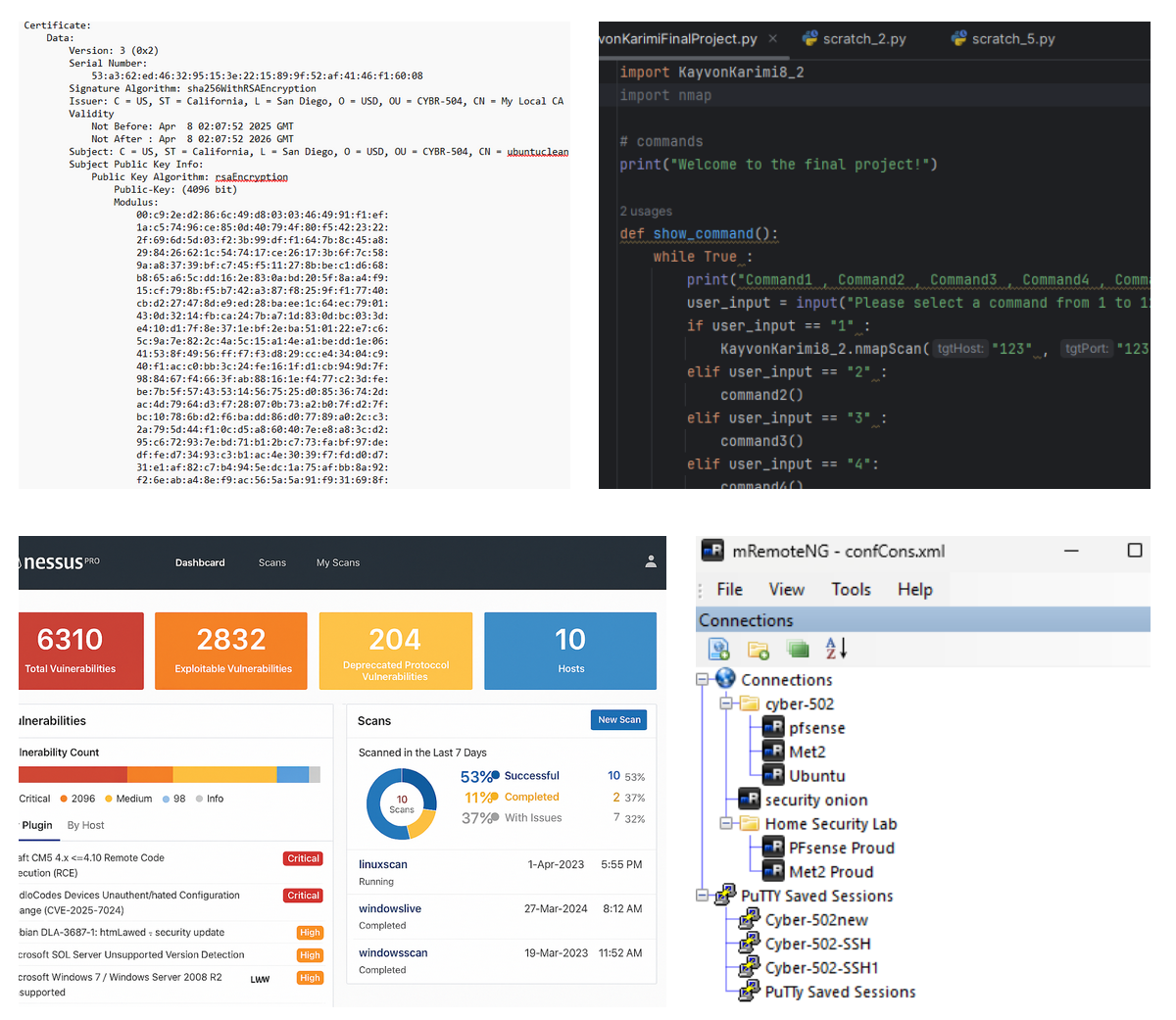1176x1020 pixels.
Task: Select the Cyber-502-SSH PuTTY session icon
Action: coord(750,944)
